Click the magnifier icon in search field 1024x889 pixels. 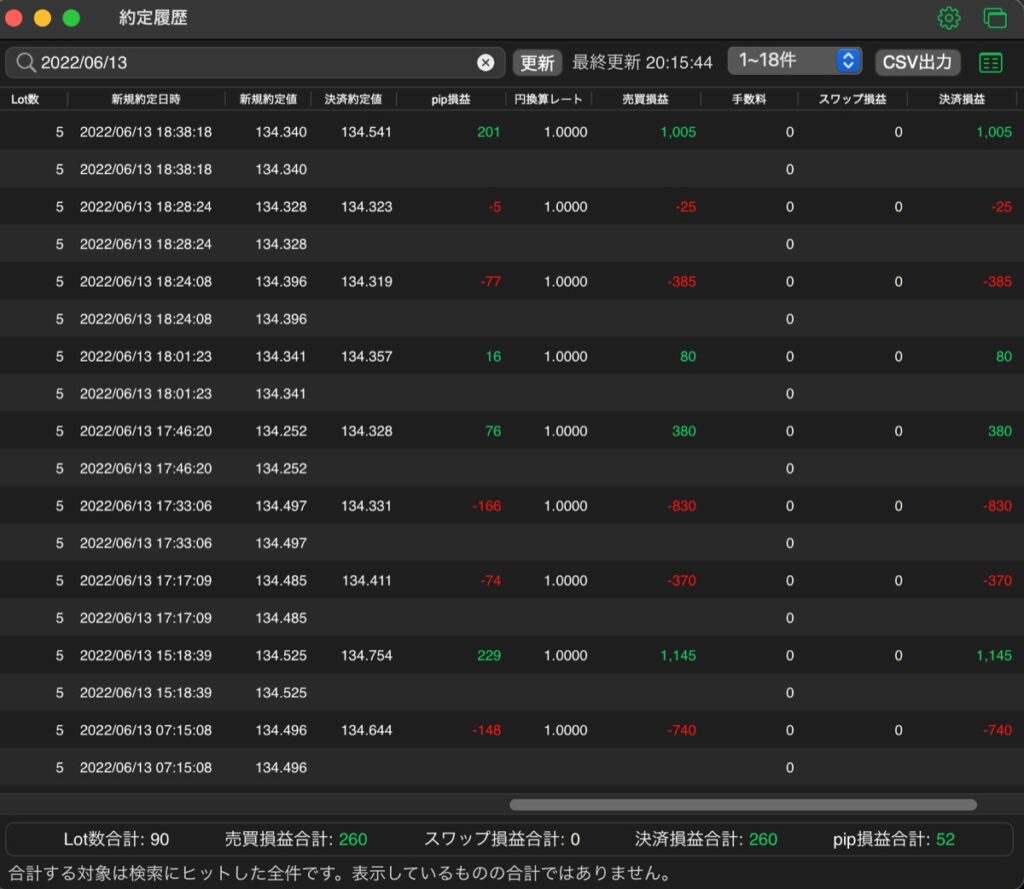tap(25, 63)
